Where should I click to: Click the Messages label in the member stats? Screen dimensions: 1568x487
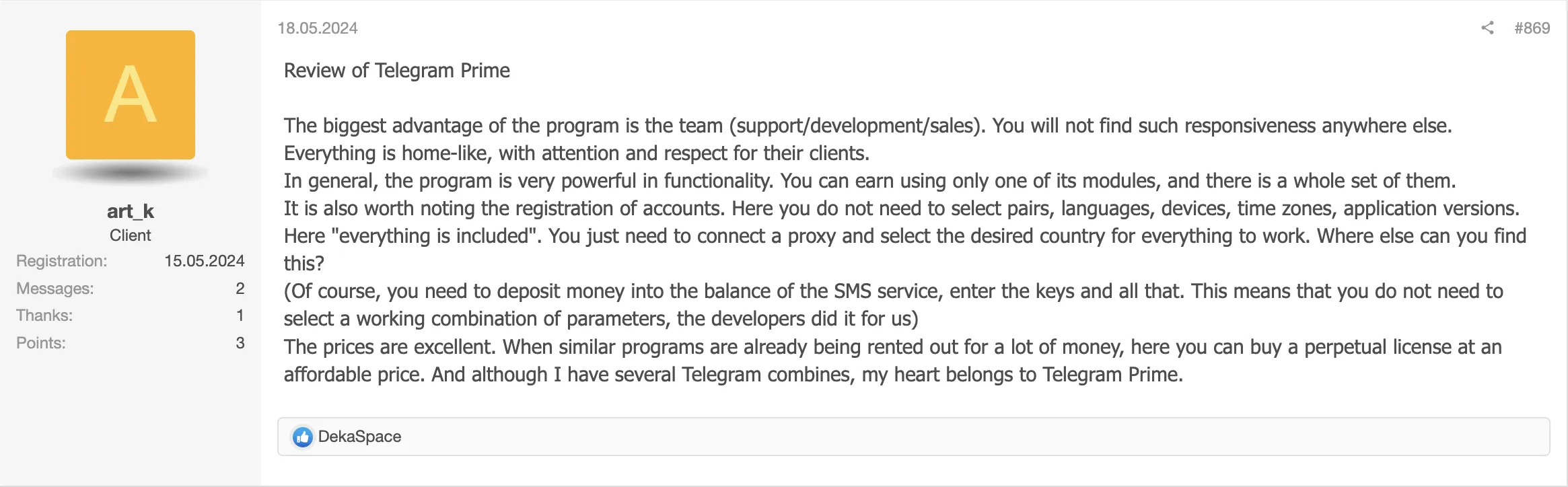point(55,288)
